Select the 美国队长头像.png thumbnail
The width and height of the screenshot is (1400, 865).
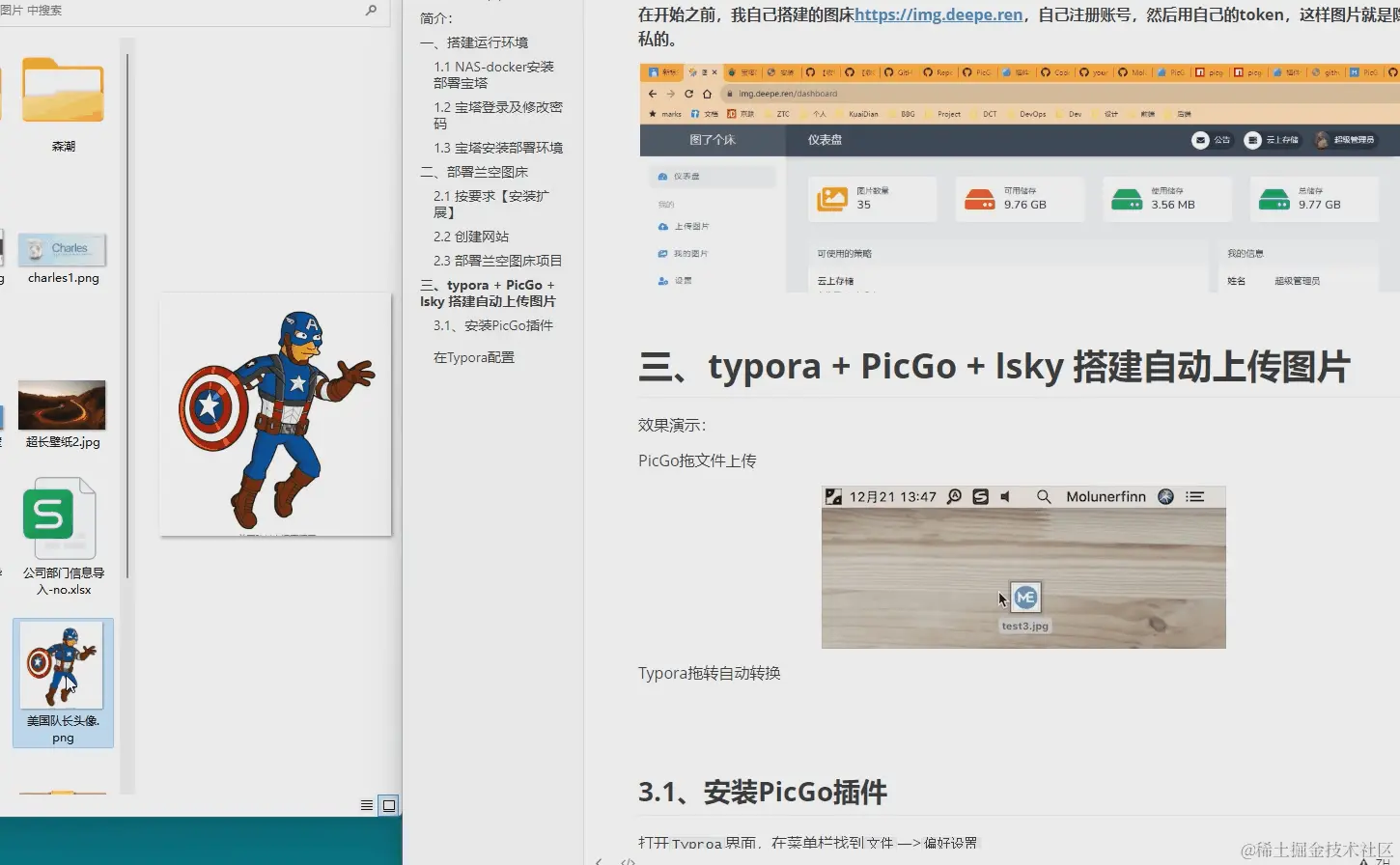(62, 663)
